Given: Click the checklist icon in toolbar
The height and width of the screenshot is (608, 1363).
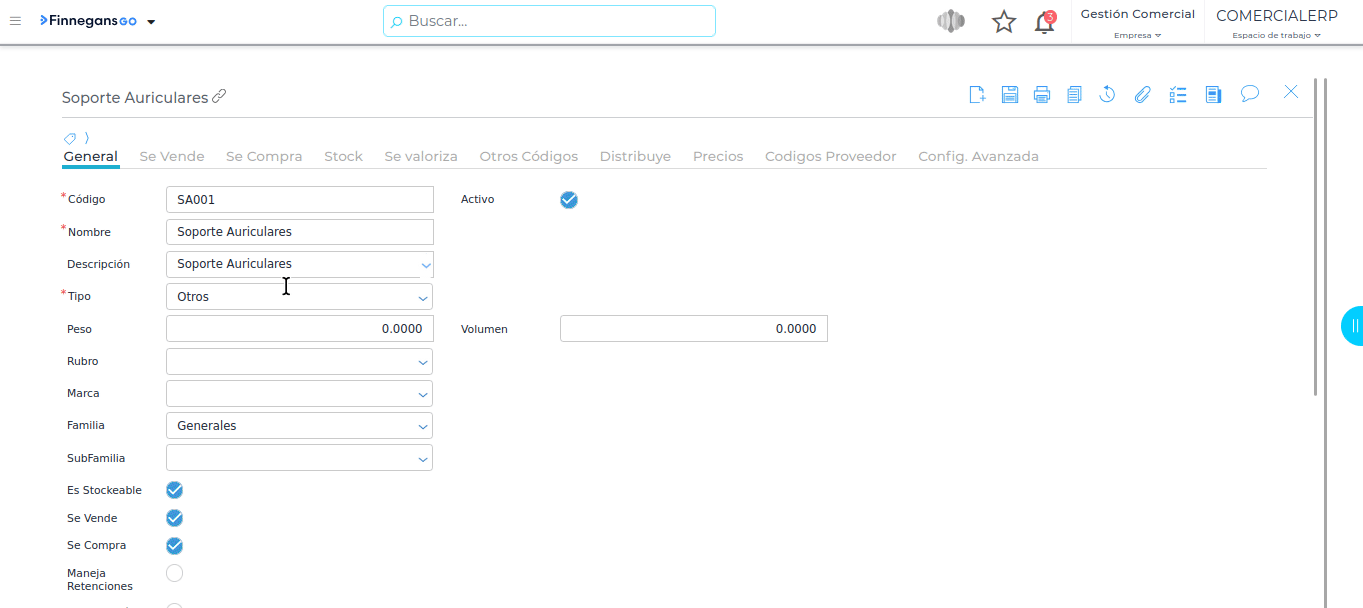Looking at the screenshot, I should click(x=1178, y=95).
